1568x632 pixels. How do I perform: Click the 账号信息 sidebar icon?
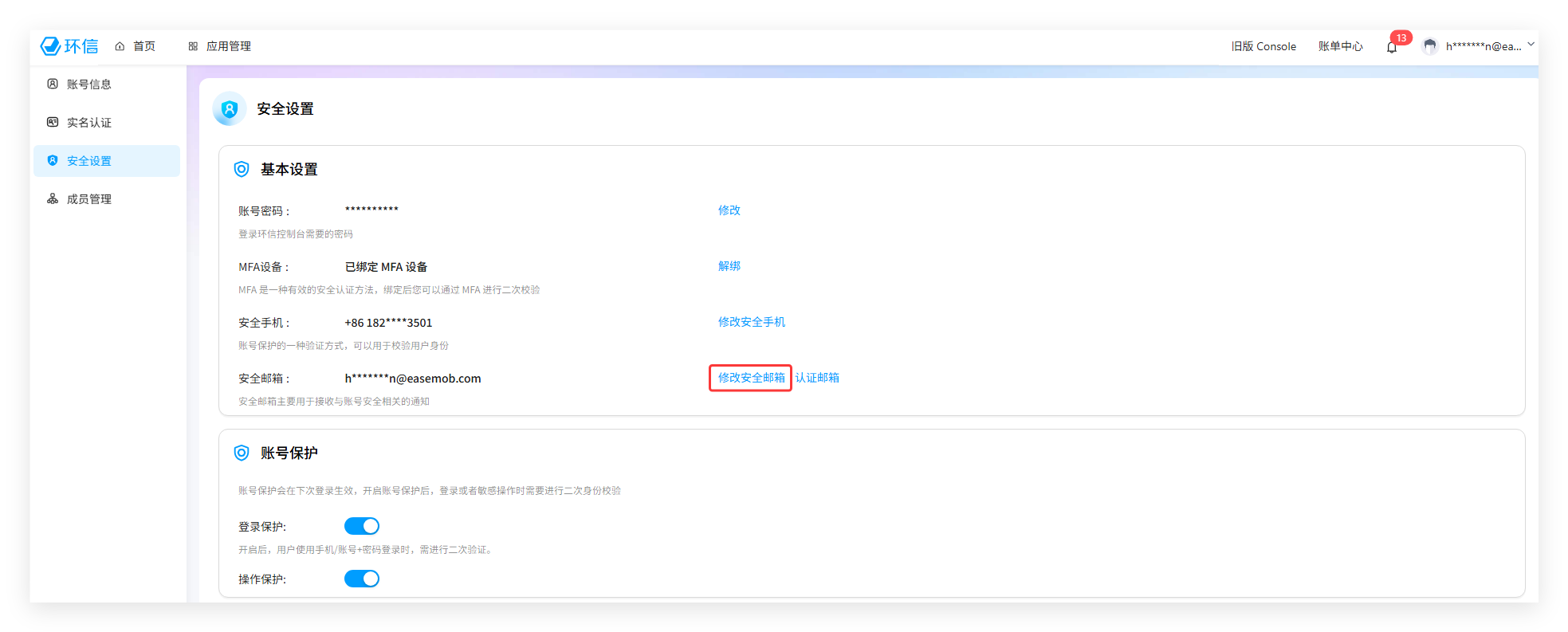(53, 84)
